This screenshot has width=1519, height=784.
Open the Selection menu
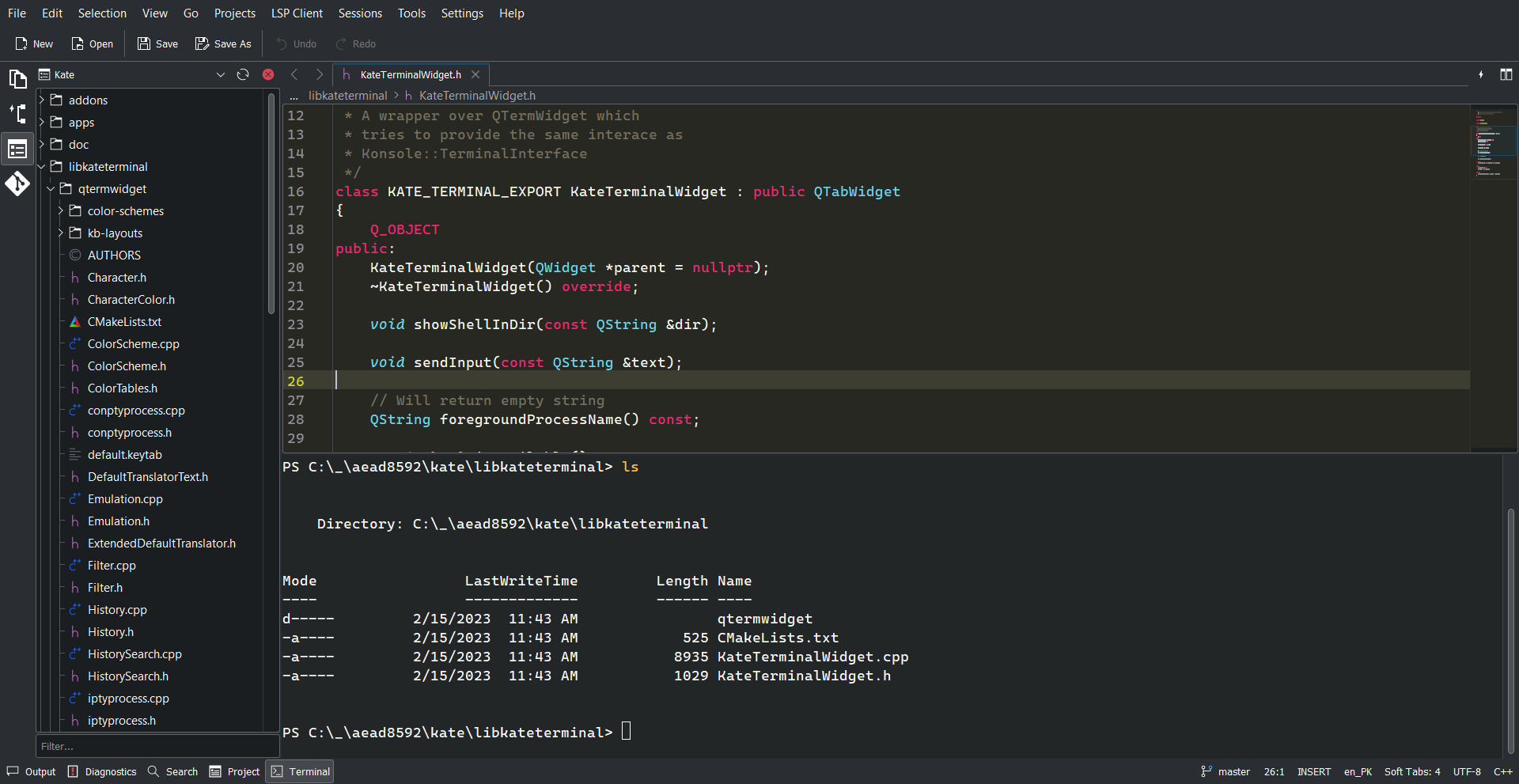102,13
